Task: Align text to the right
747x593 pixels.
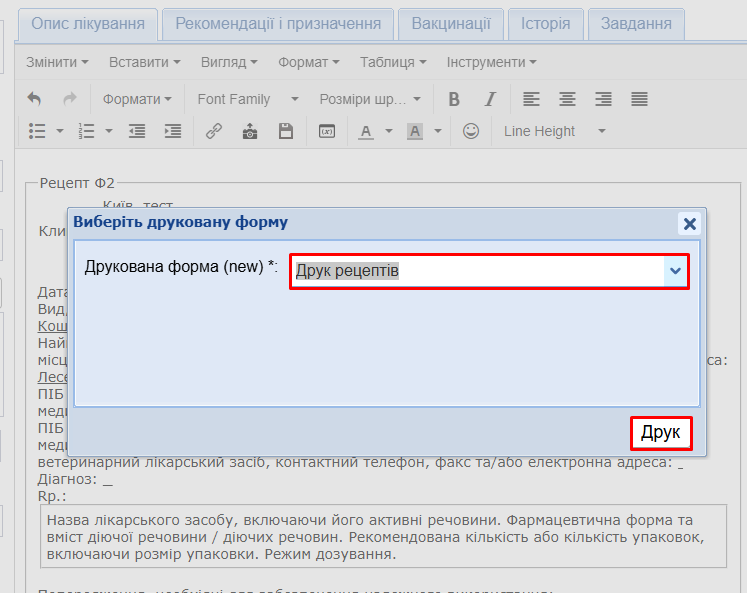Action: (603, 99)
